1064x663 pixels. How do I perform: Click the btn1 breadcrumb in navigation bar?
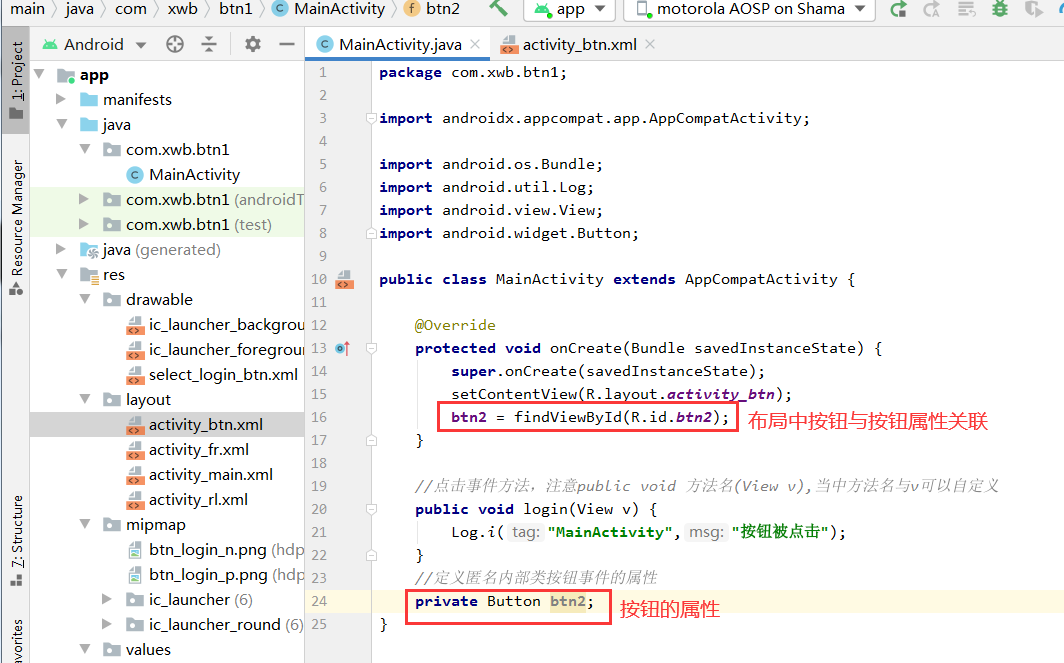235,9
